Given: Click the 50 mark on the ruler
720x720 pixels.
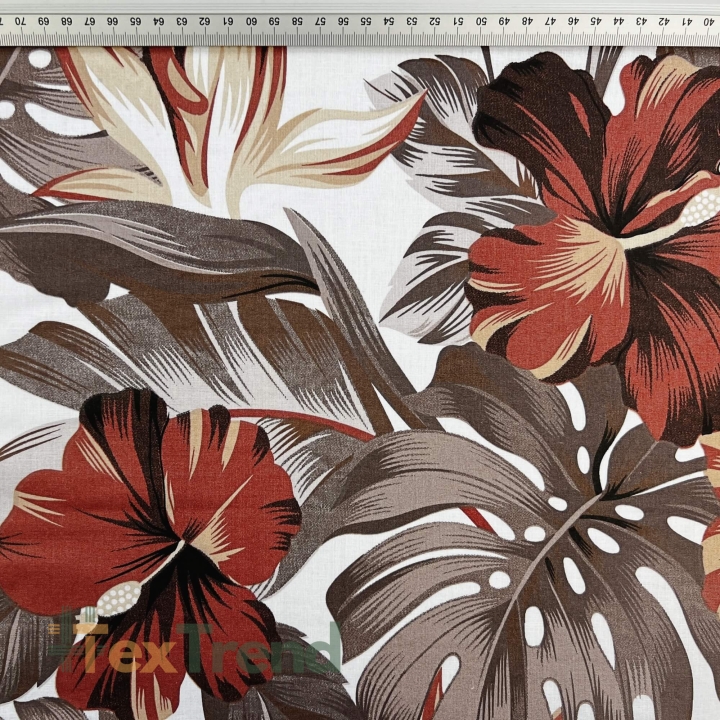Looking at the screenshot, I should click(481, 21).
